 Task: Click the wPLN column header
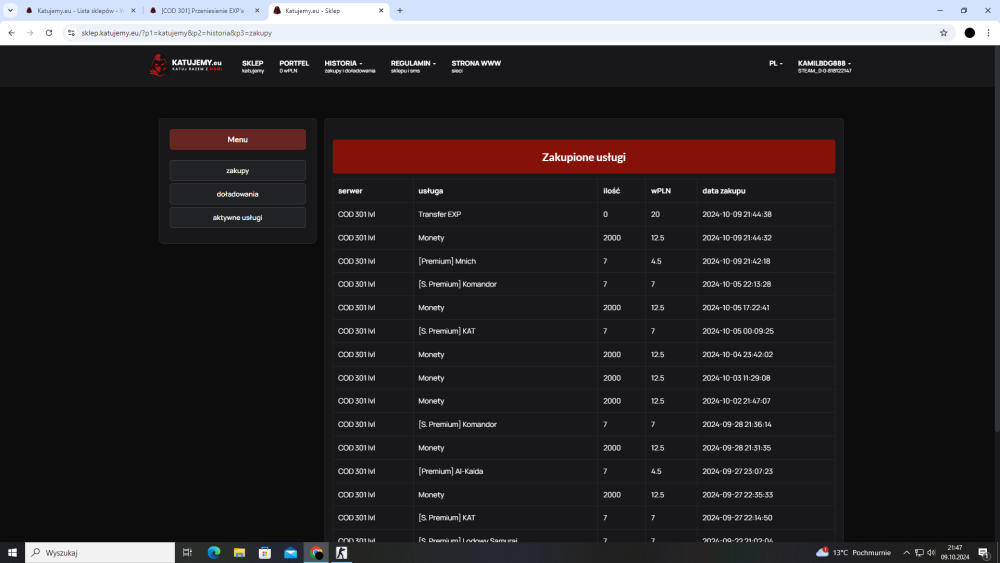pos(661,191)
